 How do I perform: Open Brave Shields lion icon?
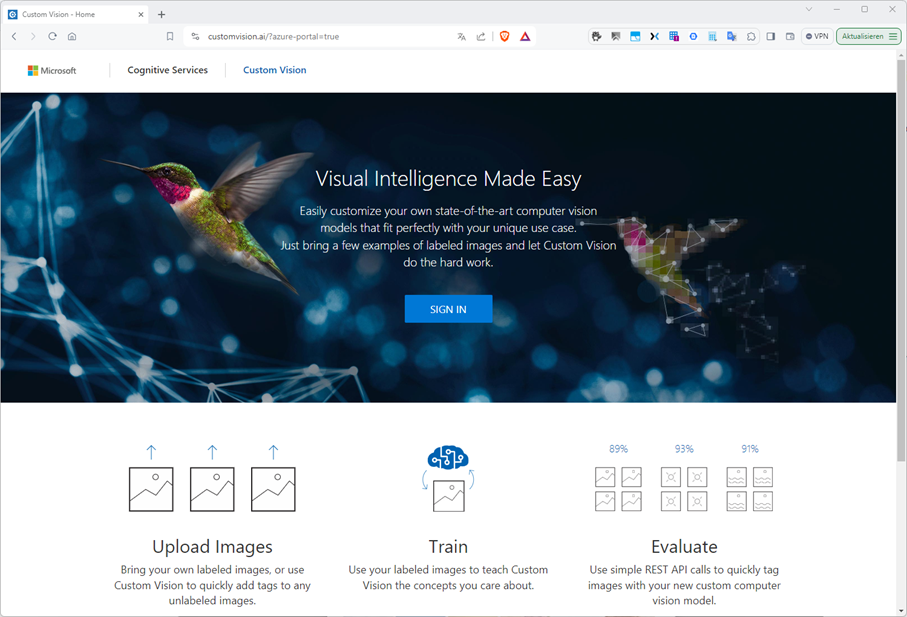click(x=504, y=36)
